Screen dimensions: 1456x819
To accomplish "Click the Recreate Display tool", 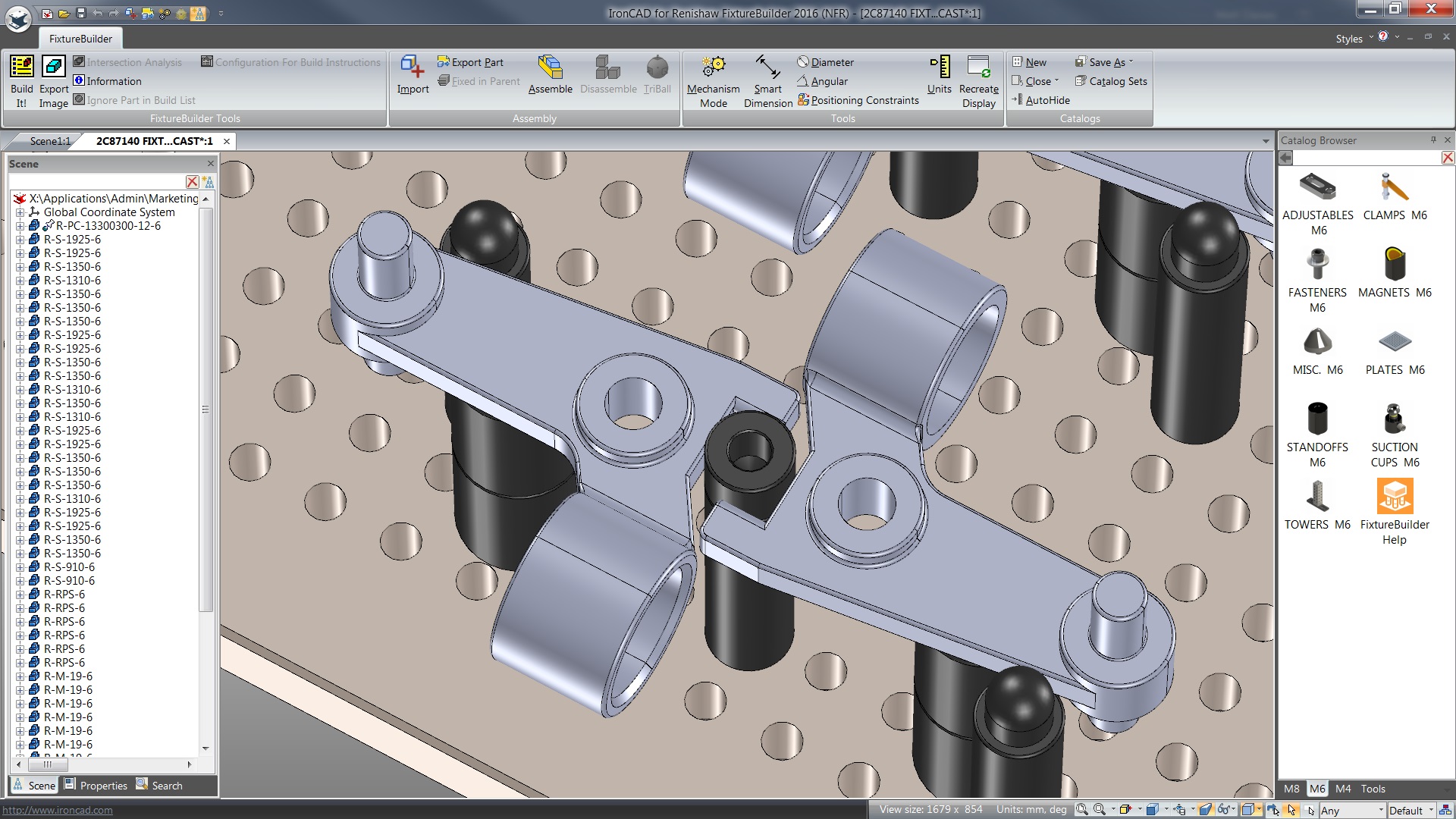I will pyautogui.click(x=977, y=80).
